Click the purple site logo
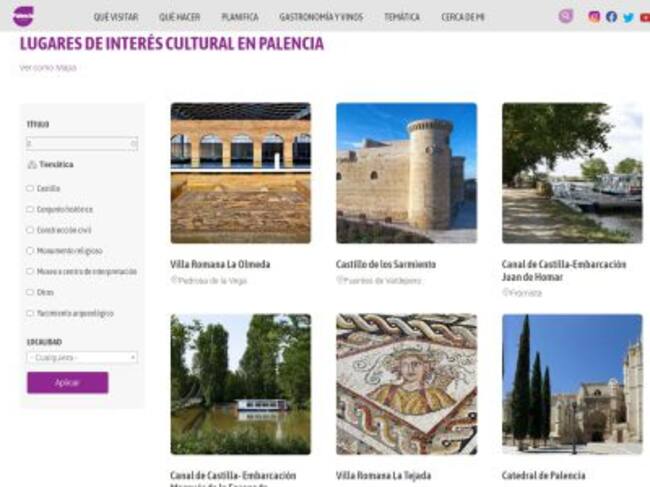This screenshot has height=487, width=650. point(23,17)
